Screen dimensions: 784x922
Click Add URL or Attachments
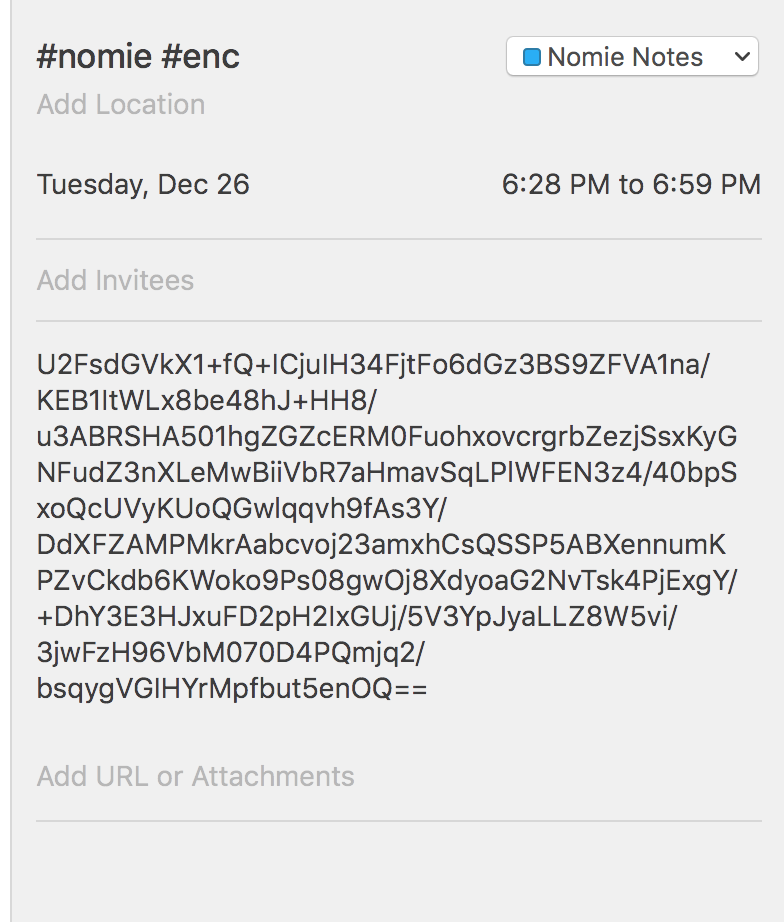pos(196,777)
